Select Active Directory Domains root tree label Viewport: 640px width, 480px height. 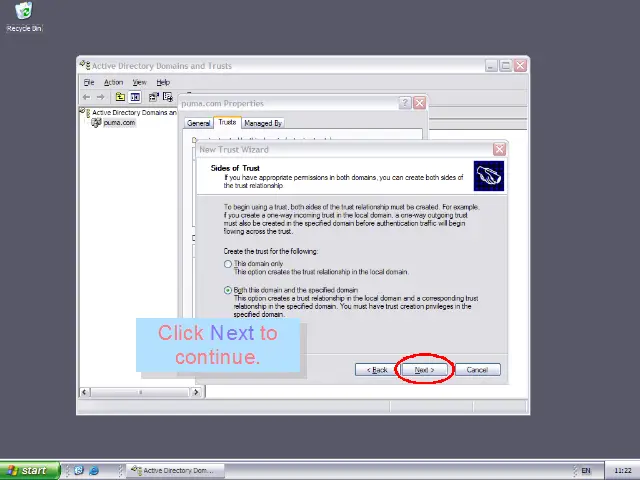[134, 112]
